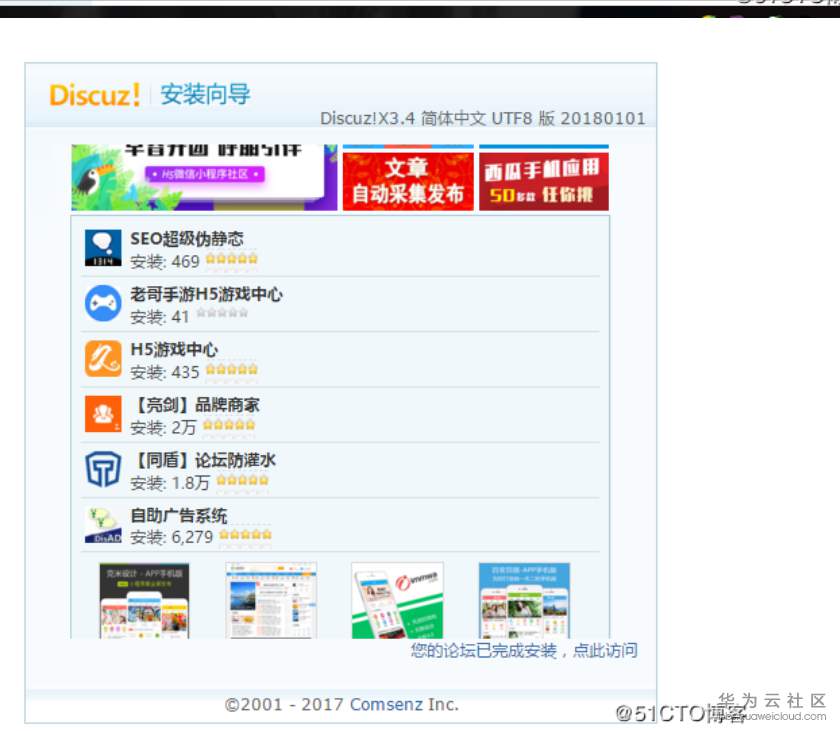The image size is (840, 731).
Task: Click the 安装: 435 install count
Action: click(164, 372)
